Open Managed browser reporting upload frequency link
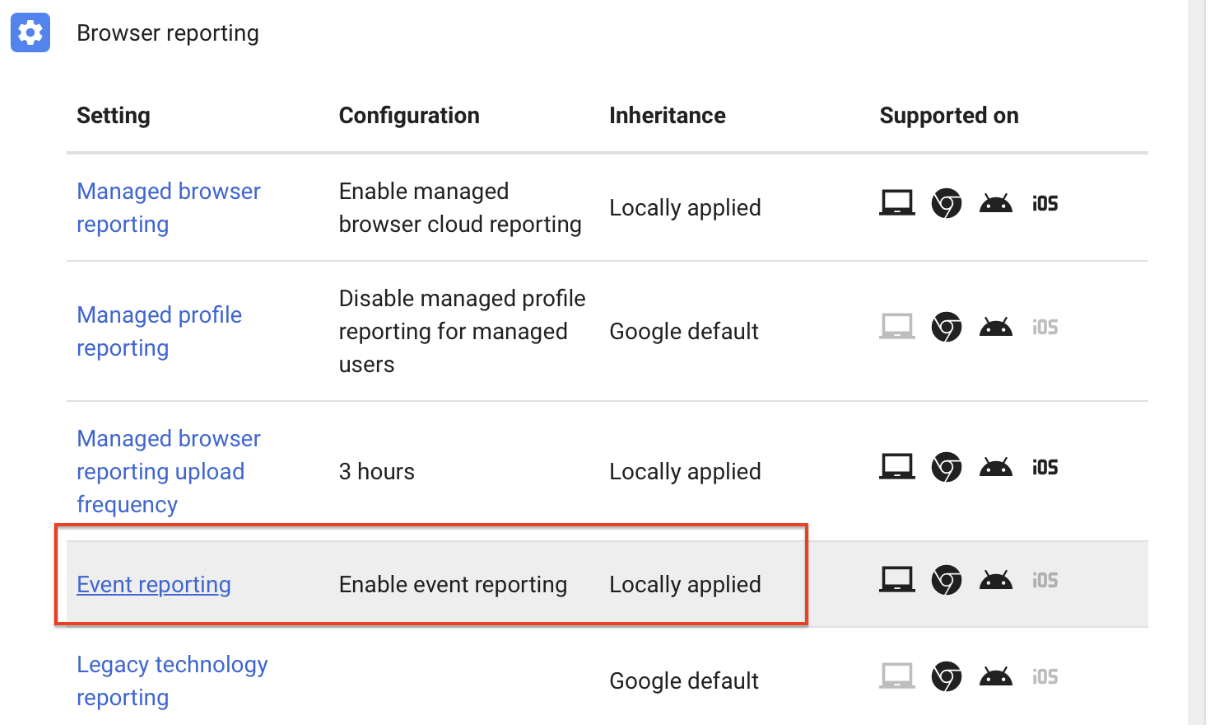 tap(168, 471)
